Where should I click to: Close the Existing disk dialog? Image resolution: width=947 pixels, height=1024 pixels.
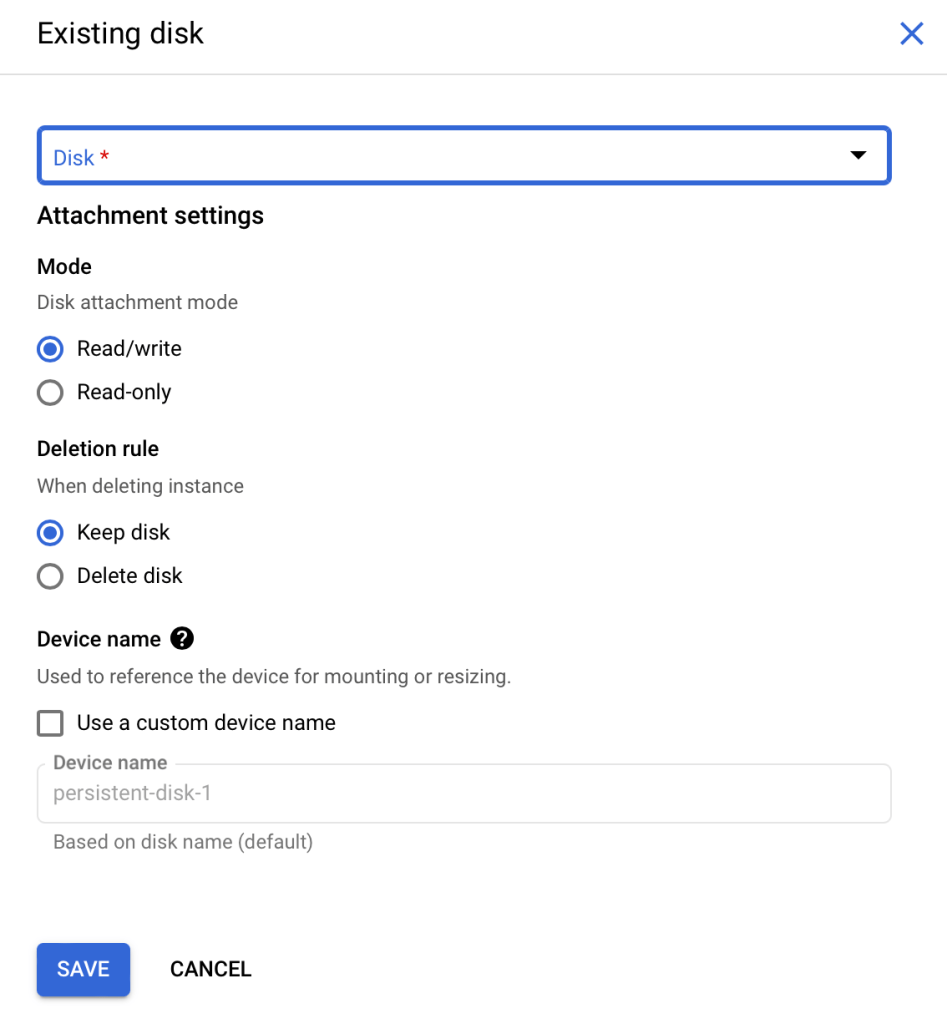coord(911,34)
